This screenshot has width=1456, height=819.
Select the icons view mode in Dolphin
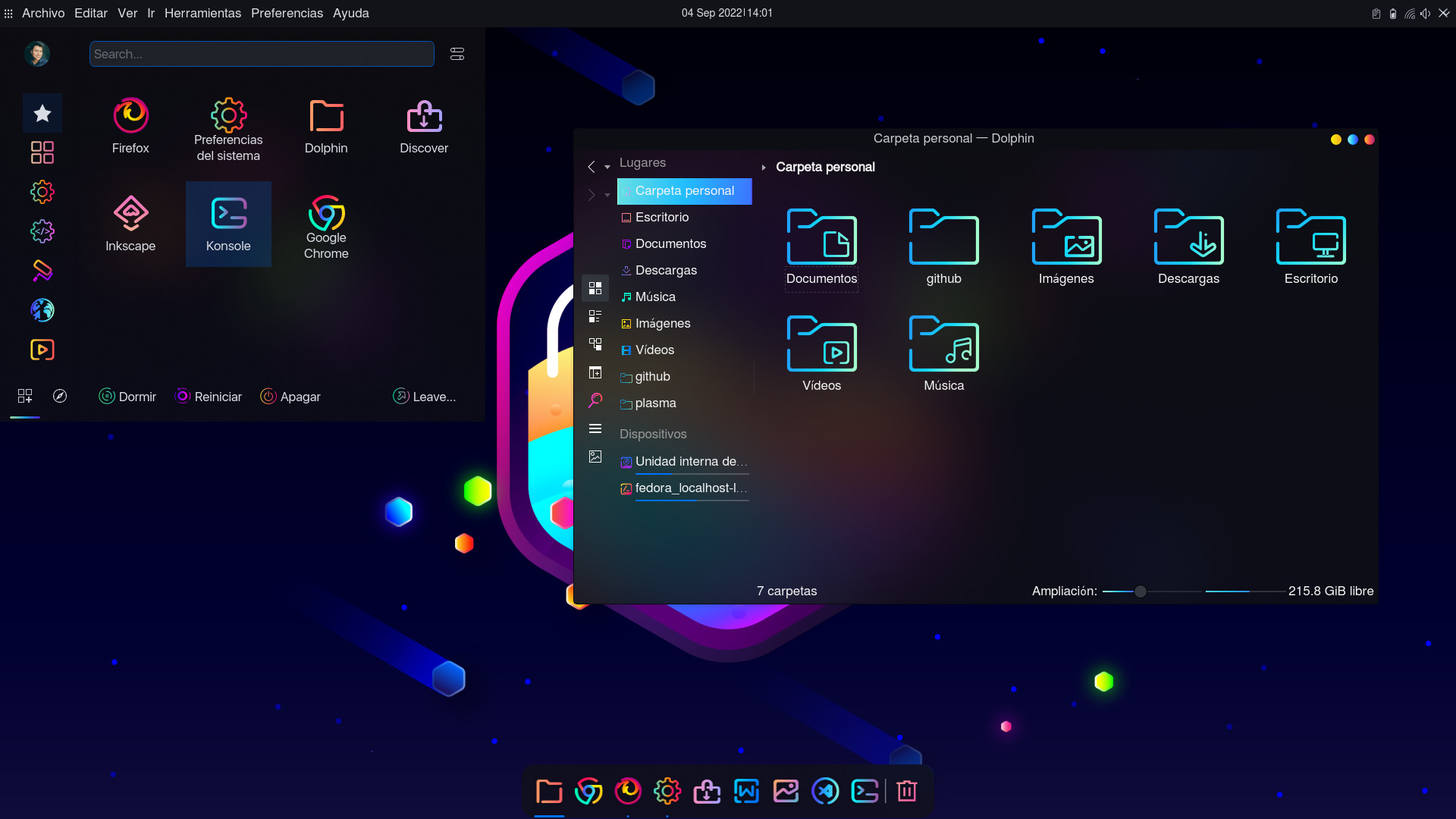[x=595, y=288]
